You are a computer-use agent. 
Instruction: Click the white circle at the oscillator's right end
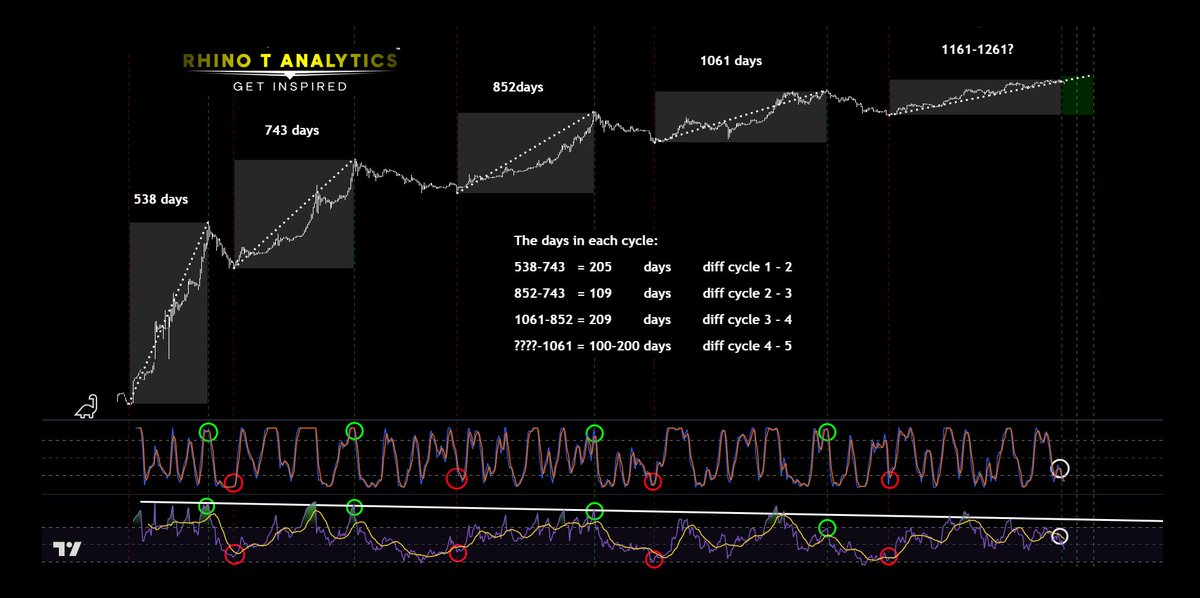(1058, 468)
